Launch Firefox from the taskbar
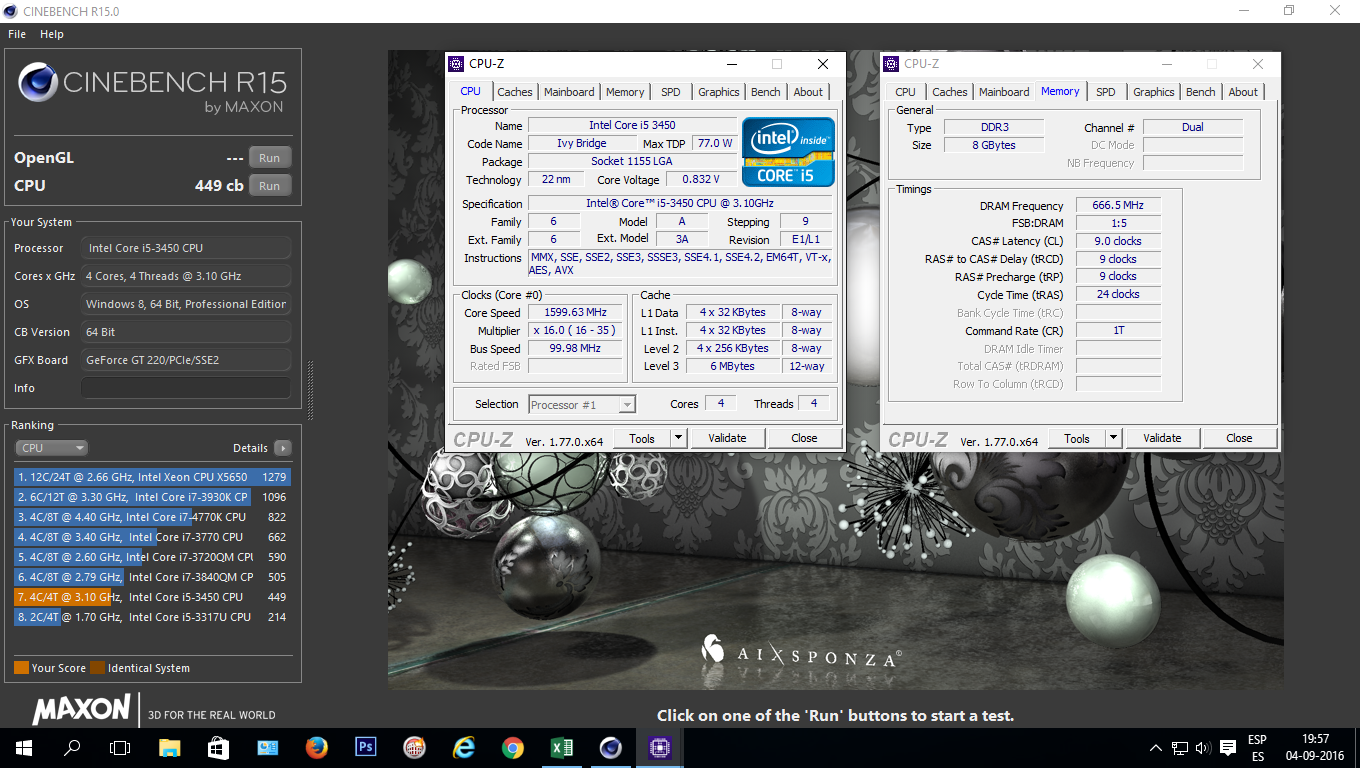Screen dimensions: 1360x768 317,748
